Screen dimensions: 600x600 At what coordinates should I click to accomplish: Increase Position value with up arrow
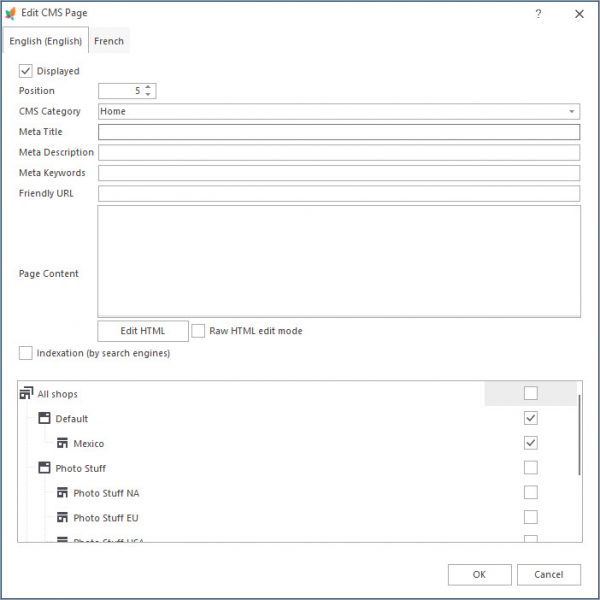click(x=149, y=87)
